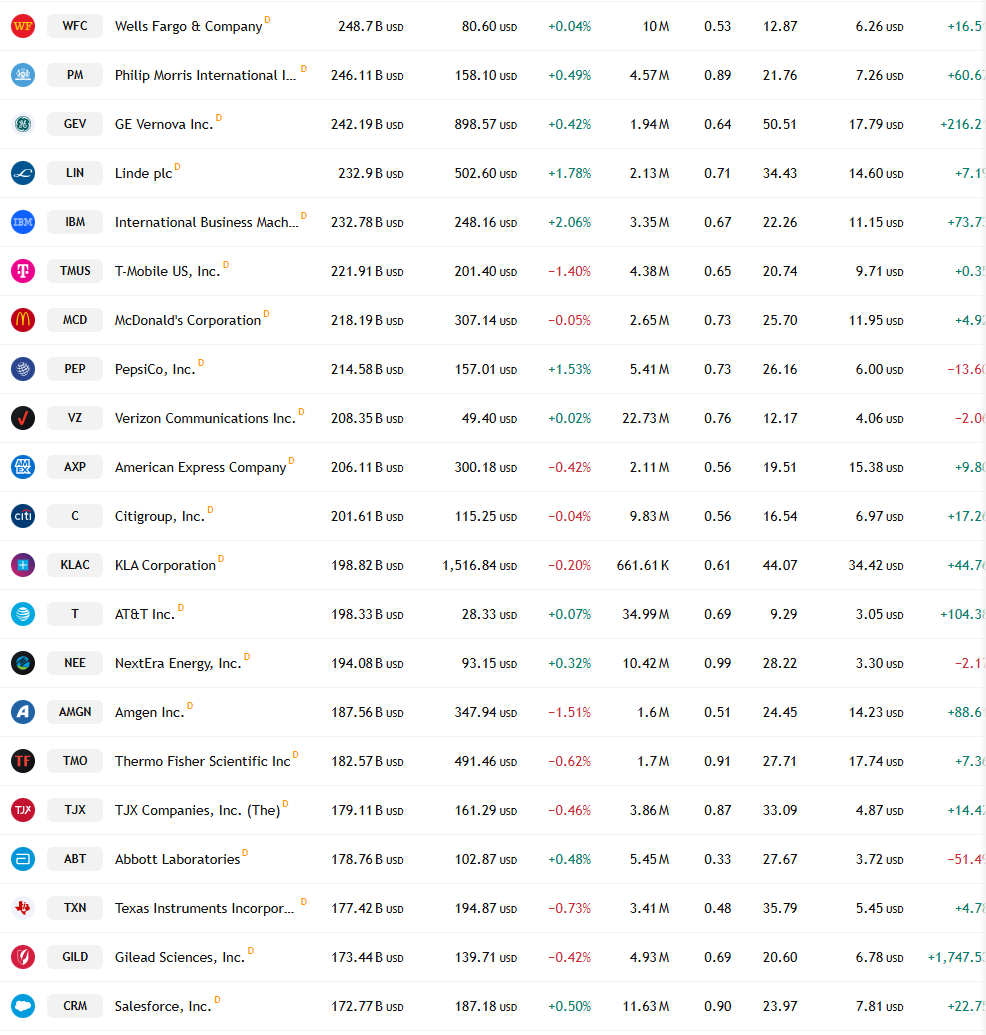Select the KLAC ticker badge

coord(75,565)
